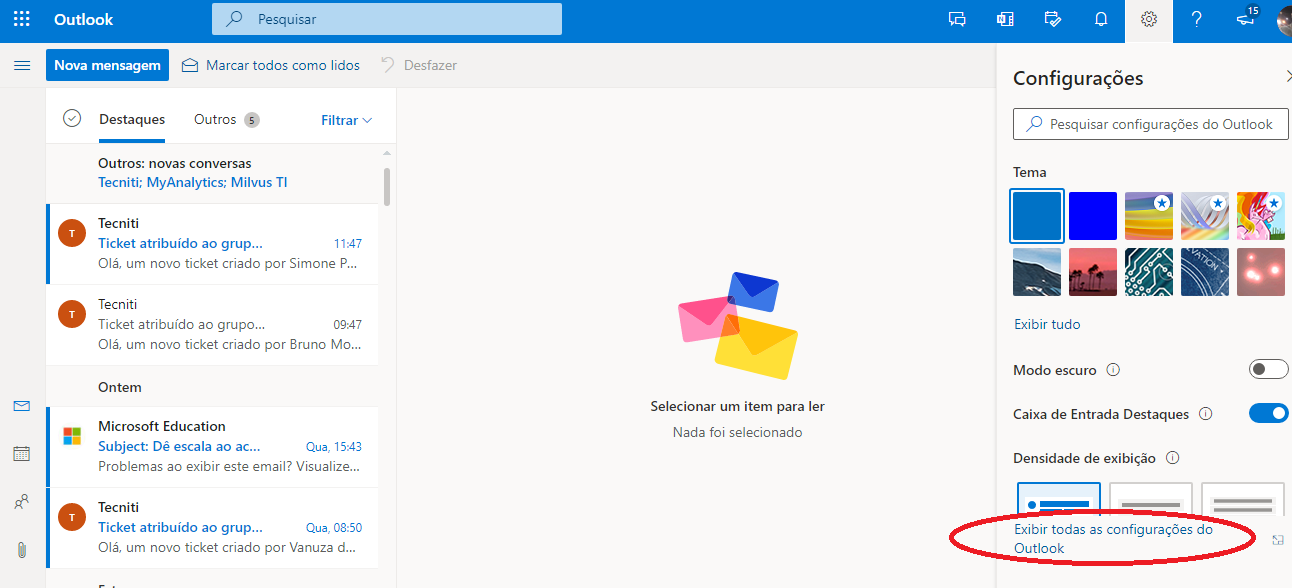
Task: Click the settings gear icon
Action: click(1149, 19)
